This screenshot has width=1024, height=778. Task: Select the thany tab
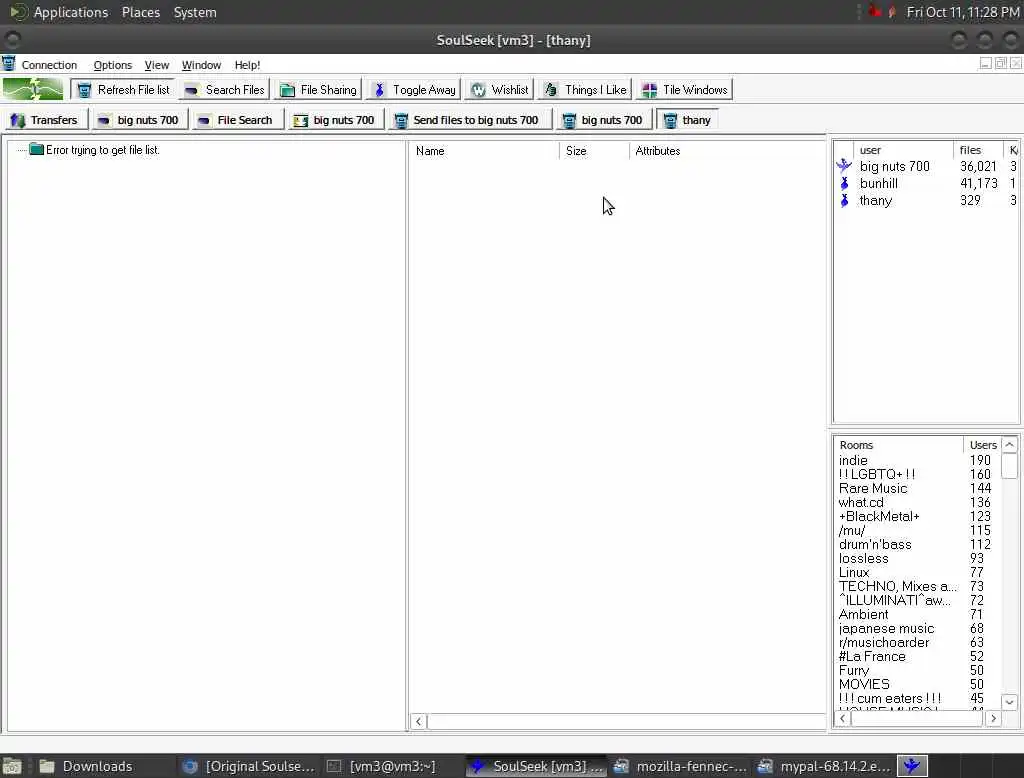[x=687, y=120]
